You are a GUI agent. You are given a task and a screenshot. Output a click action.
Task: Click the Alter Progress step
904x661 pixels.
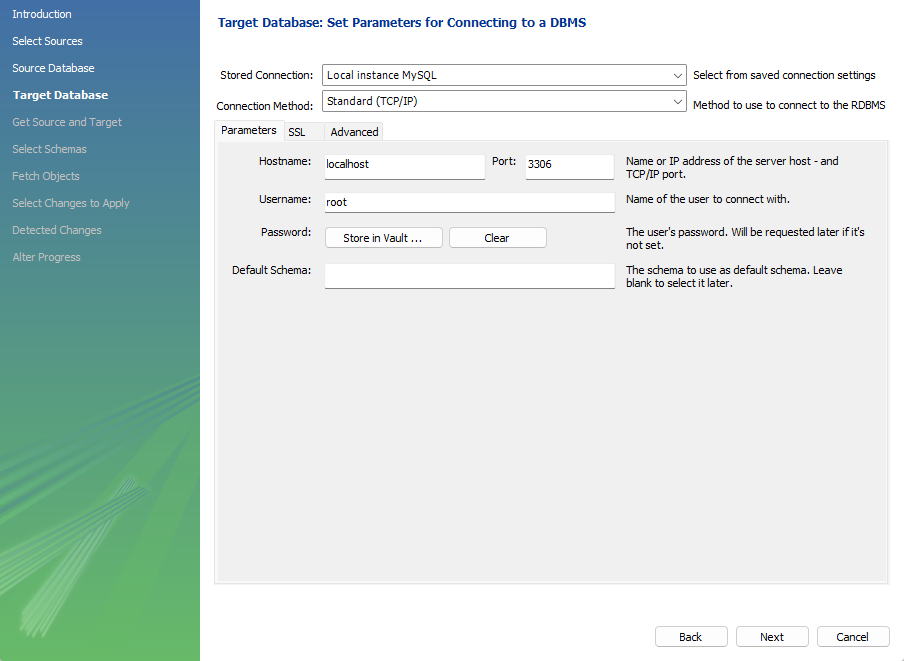tap(47, 258)
